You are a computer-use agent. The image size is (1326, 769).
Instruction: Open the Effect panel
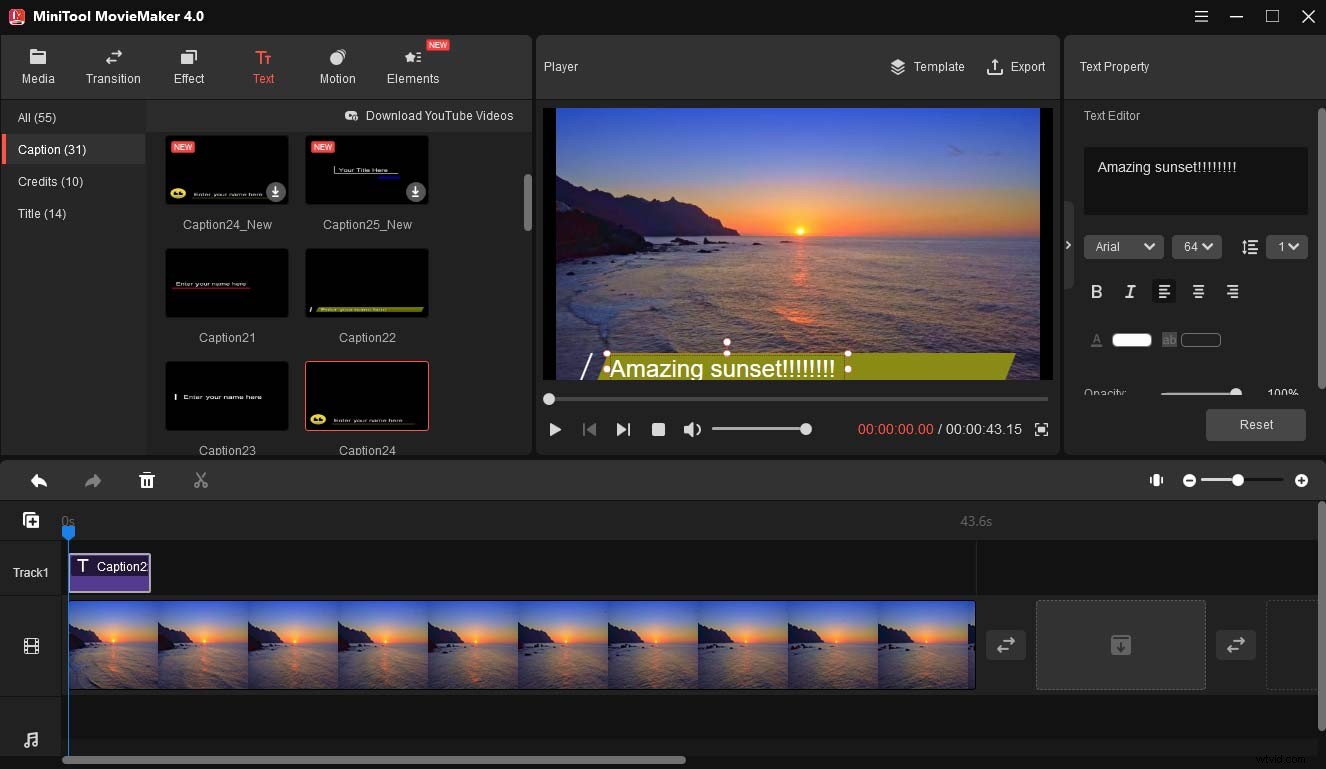point(188,66)
